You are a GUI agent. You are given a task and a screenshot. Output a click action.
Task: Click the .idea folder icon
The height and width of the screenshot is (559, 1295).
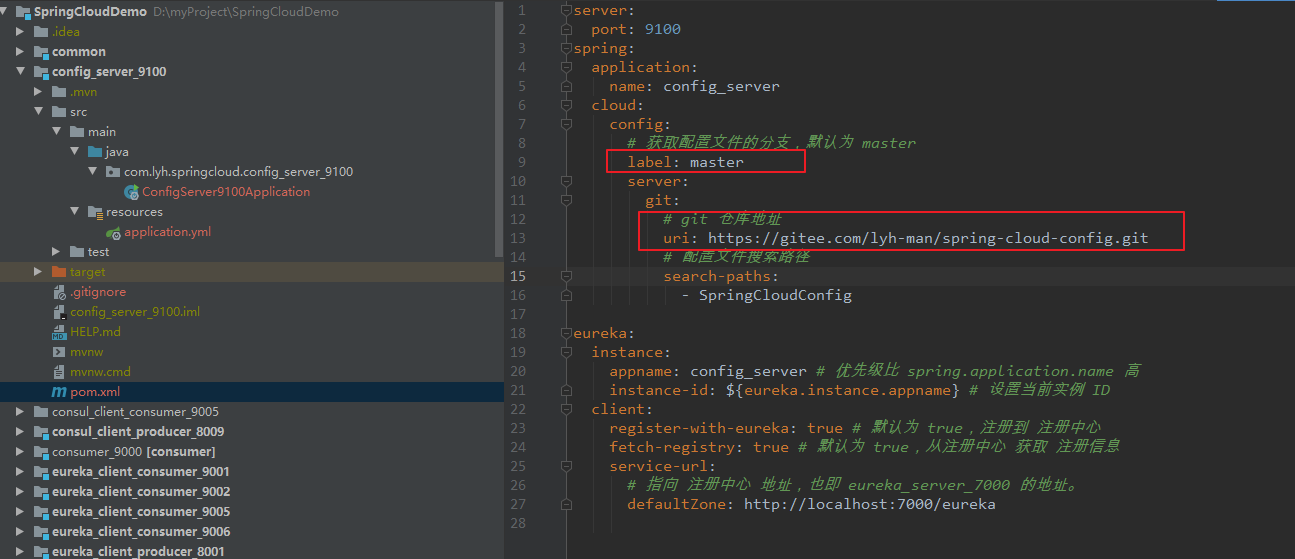pos(41,32)
